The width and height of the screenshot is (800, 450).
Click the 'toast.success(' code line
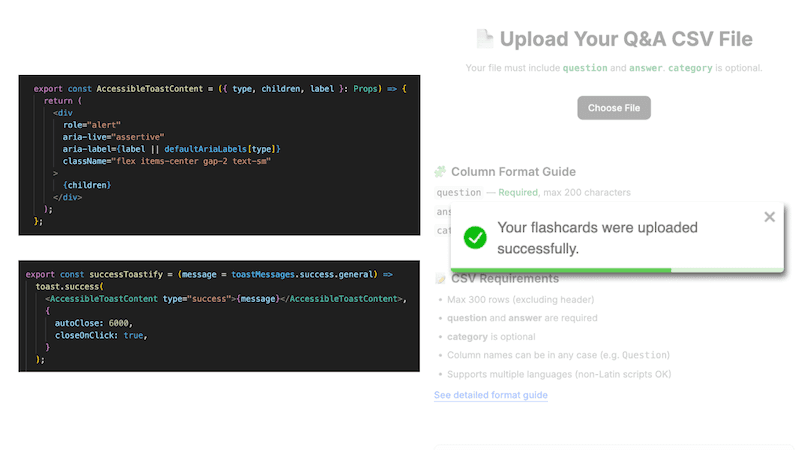pyautogui.click(x=69, y=287)
